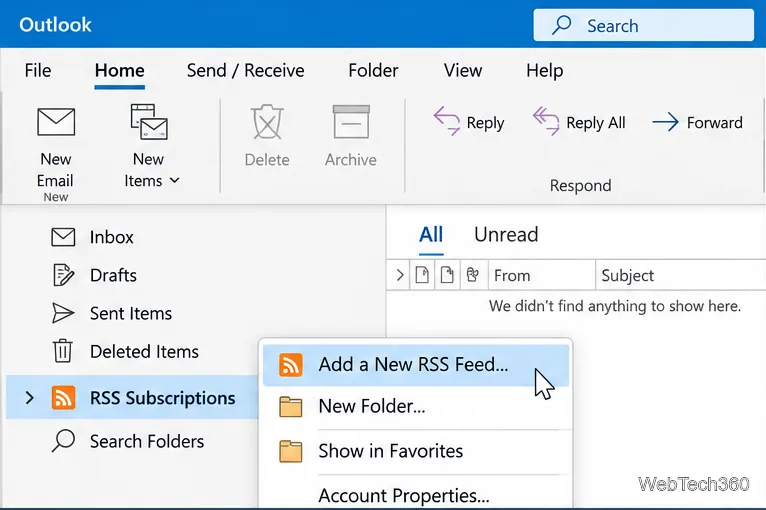
Task: Select the Sent Items folder
Action: tap(131, 313)
